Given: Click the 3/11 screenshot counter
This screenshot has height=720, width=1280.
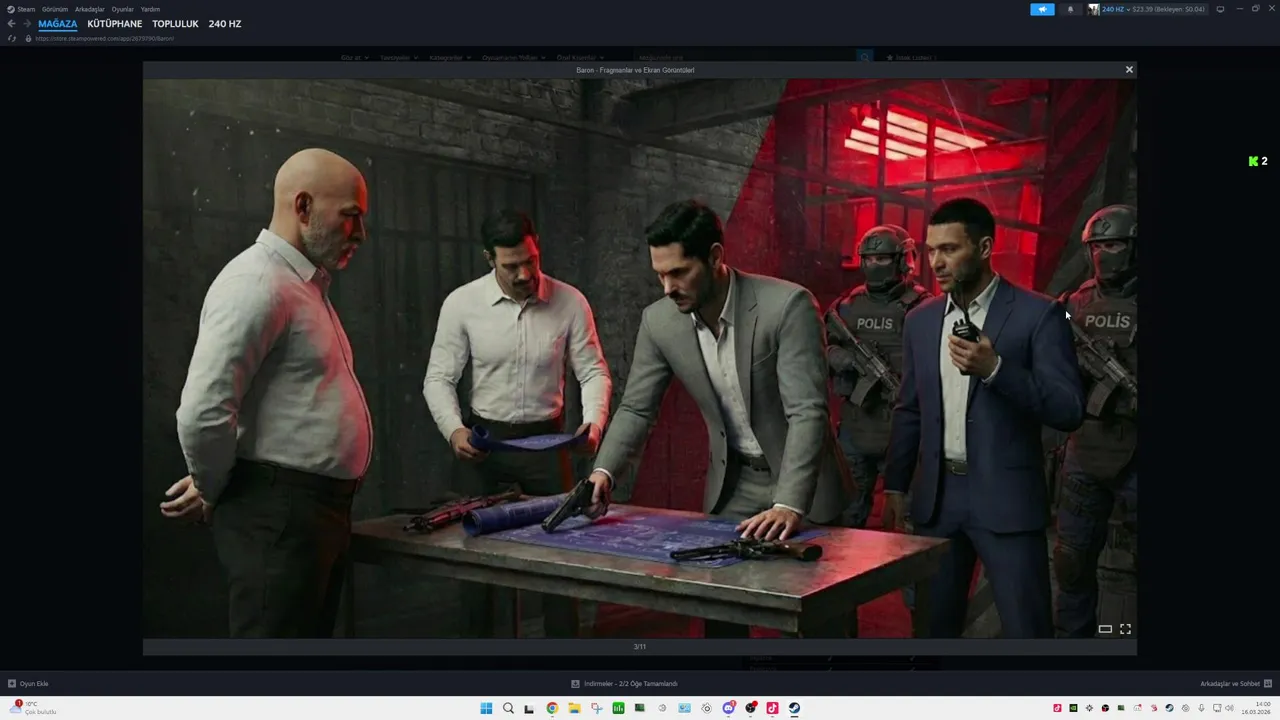Looking at the screenshot, I should [640, 647].
